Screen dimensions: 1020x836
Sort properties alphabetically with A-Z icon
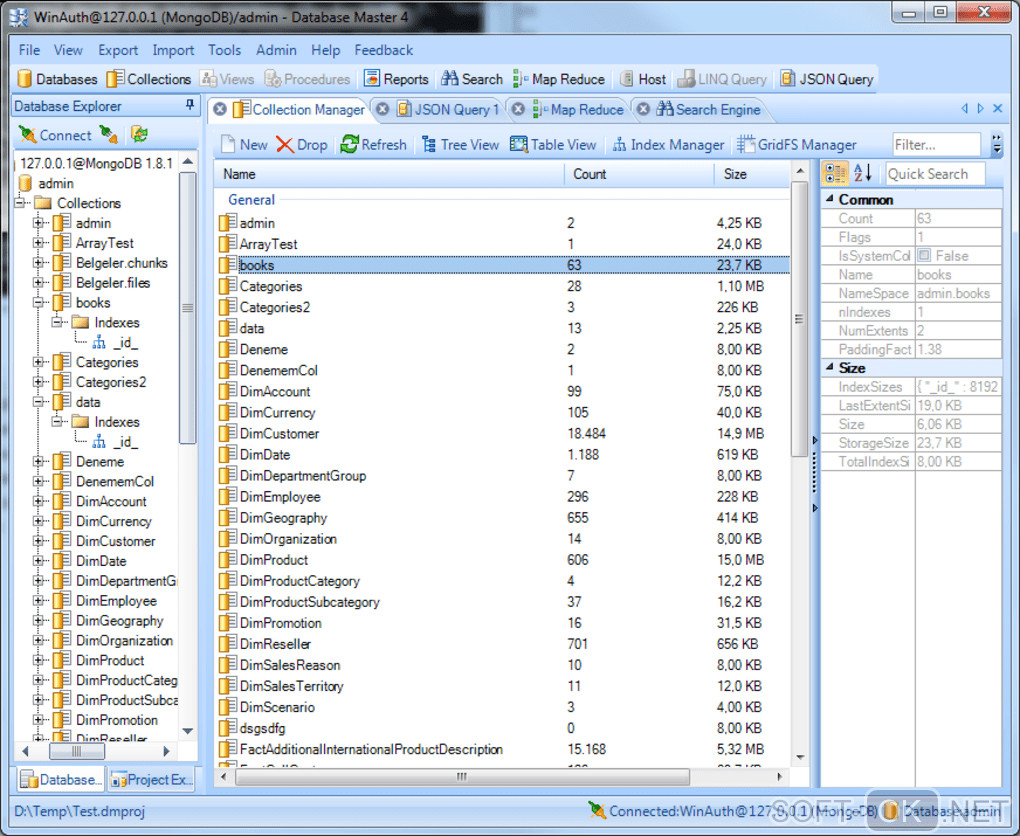[x=863, y=174]
